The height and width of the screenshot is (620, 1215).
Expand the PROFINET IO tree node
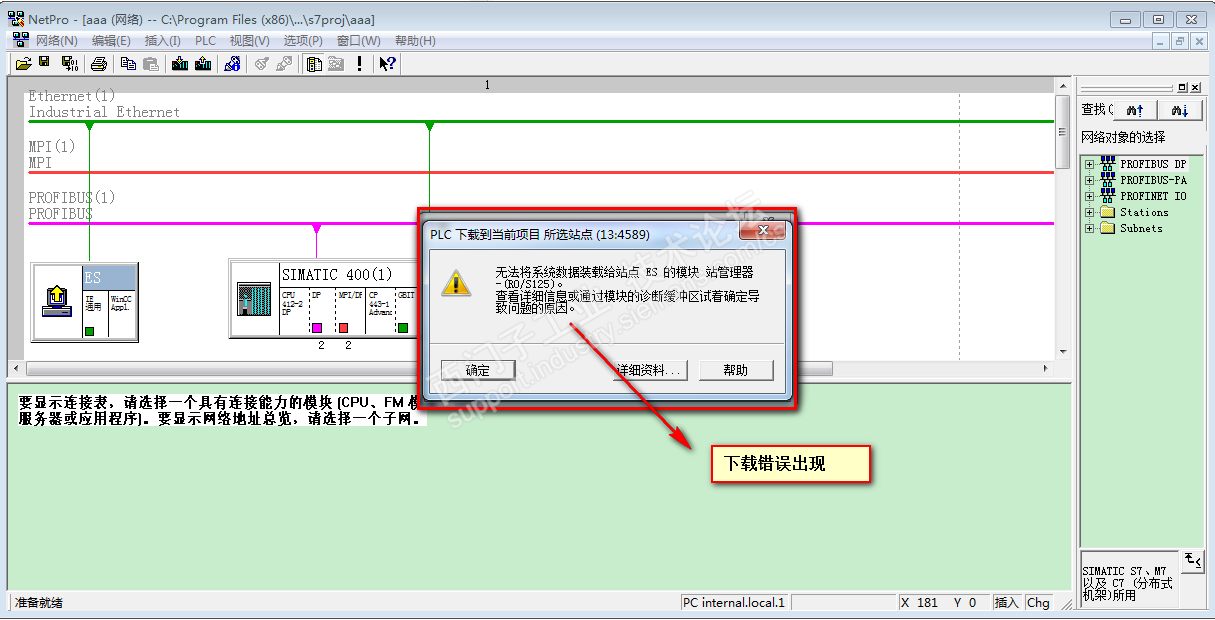pyautogui.click(x=1089, y=196)
